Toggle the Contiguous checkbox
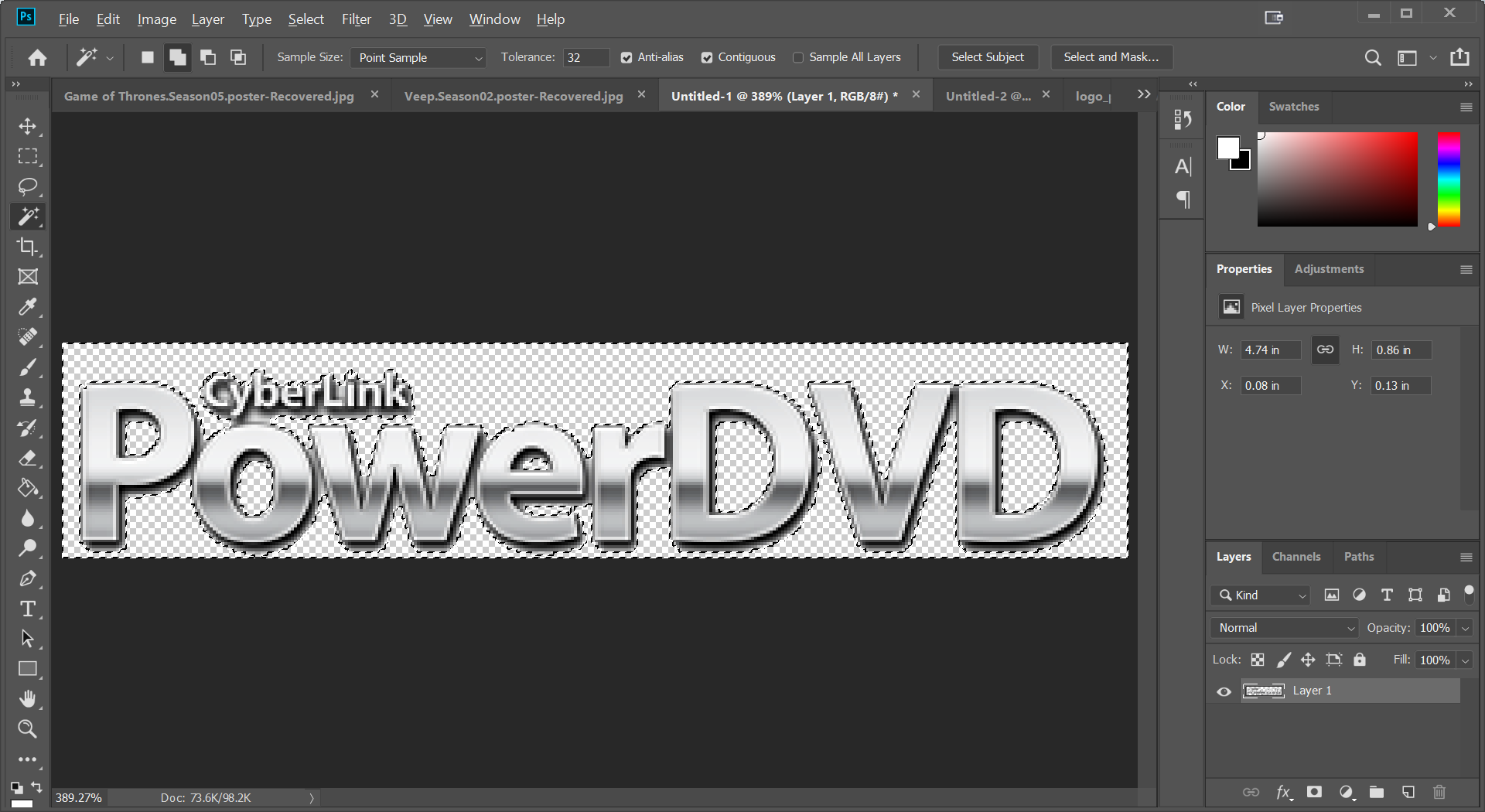Image resolution: width=1485 pixels, height=812 pixels. click(707, 57)
